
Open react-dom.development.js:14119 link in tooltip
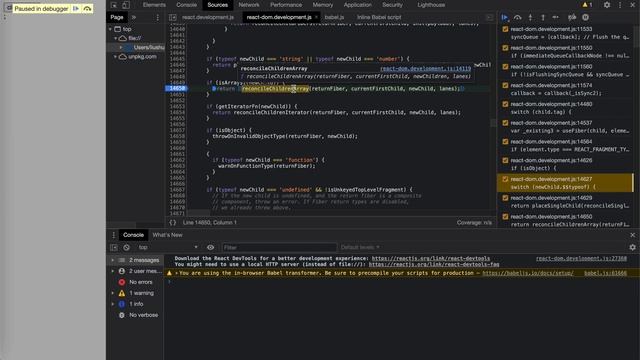click(425, 69)
